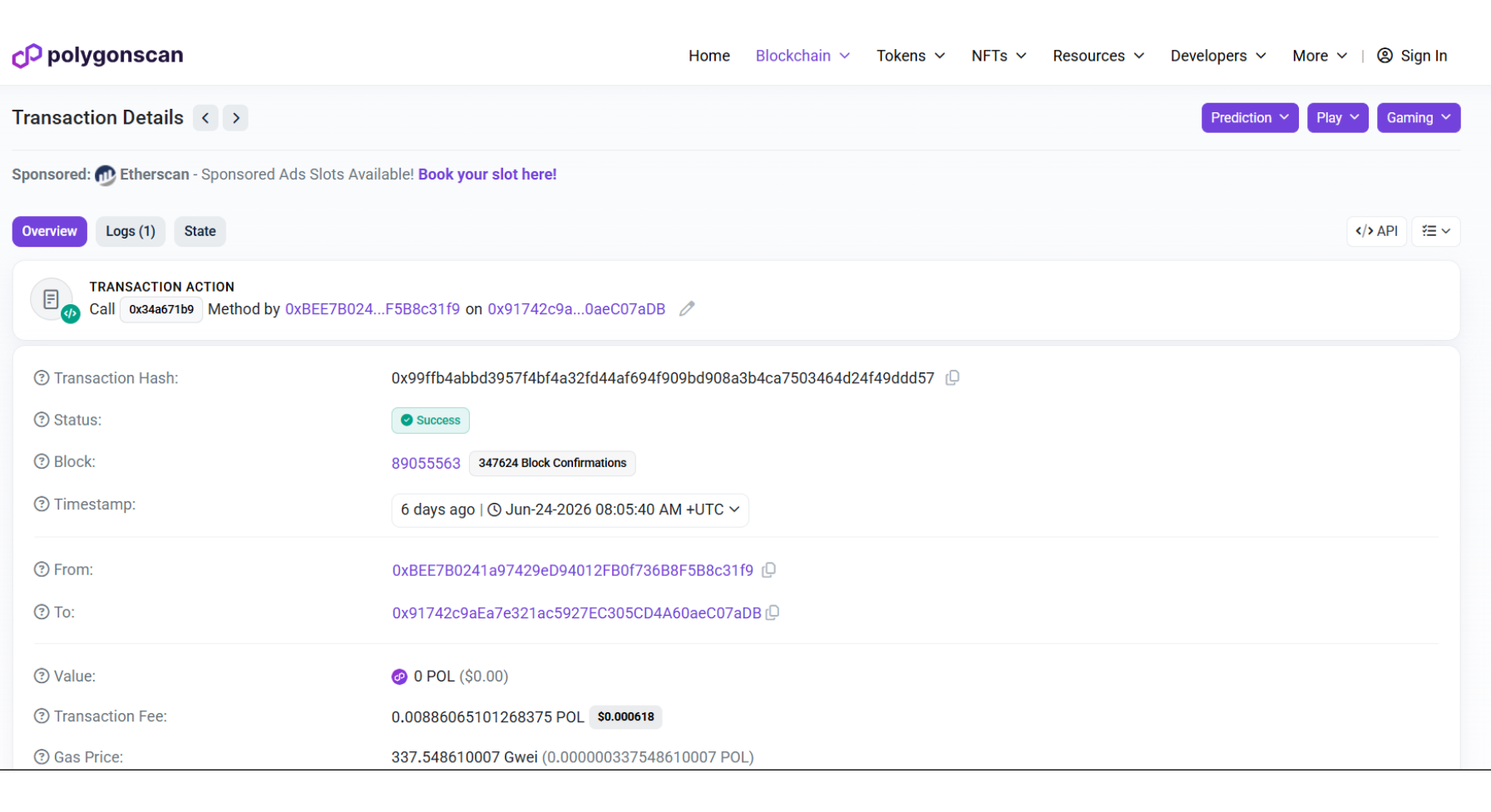Open the Tokens menu
The width and height of the screenshot is (1491, 812).
911,56
